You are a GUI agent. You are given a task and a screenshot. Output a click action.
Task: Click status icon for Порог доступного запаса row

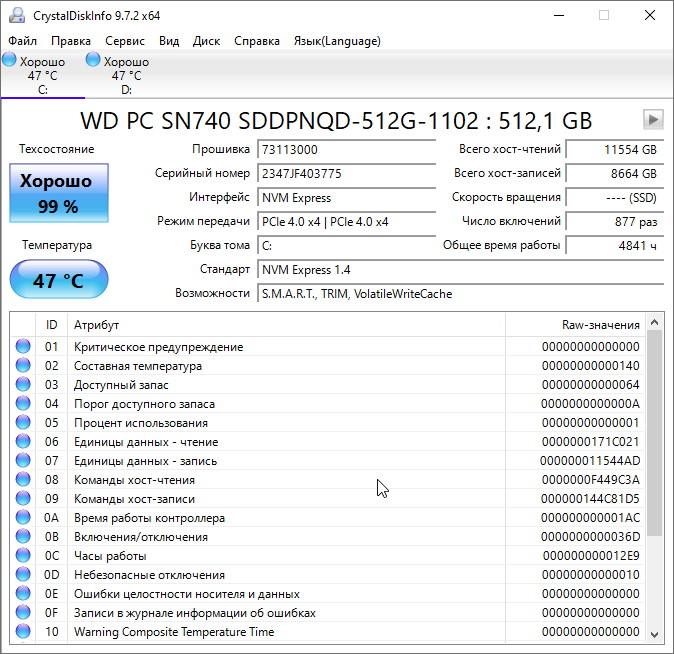click(x=23, y=403)
